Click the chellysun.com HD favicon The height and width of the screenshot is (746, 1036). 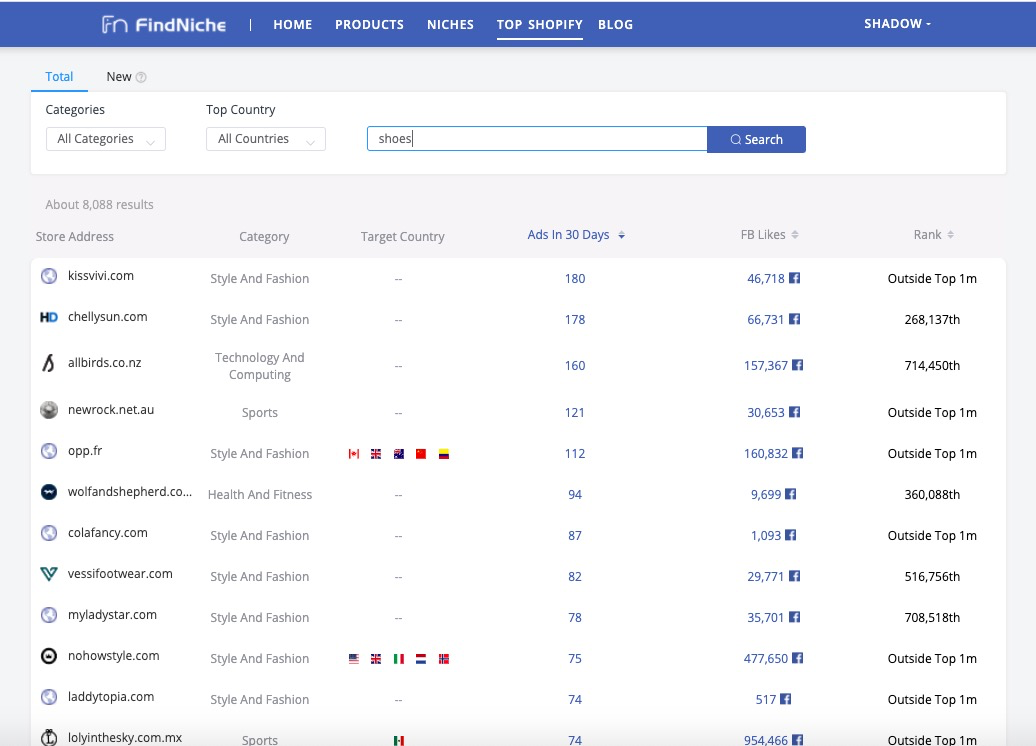pyautogui.click(x=49, y=317)
